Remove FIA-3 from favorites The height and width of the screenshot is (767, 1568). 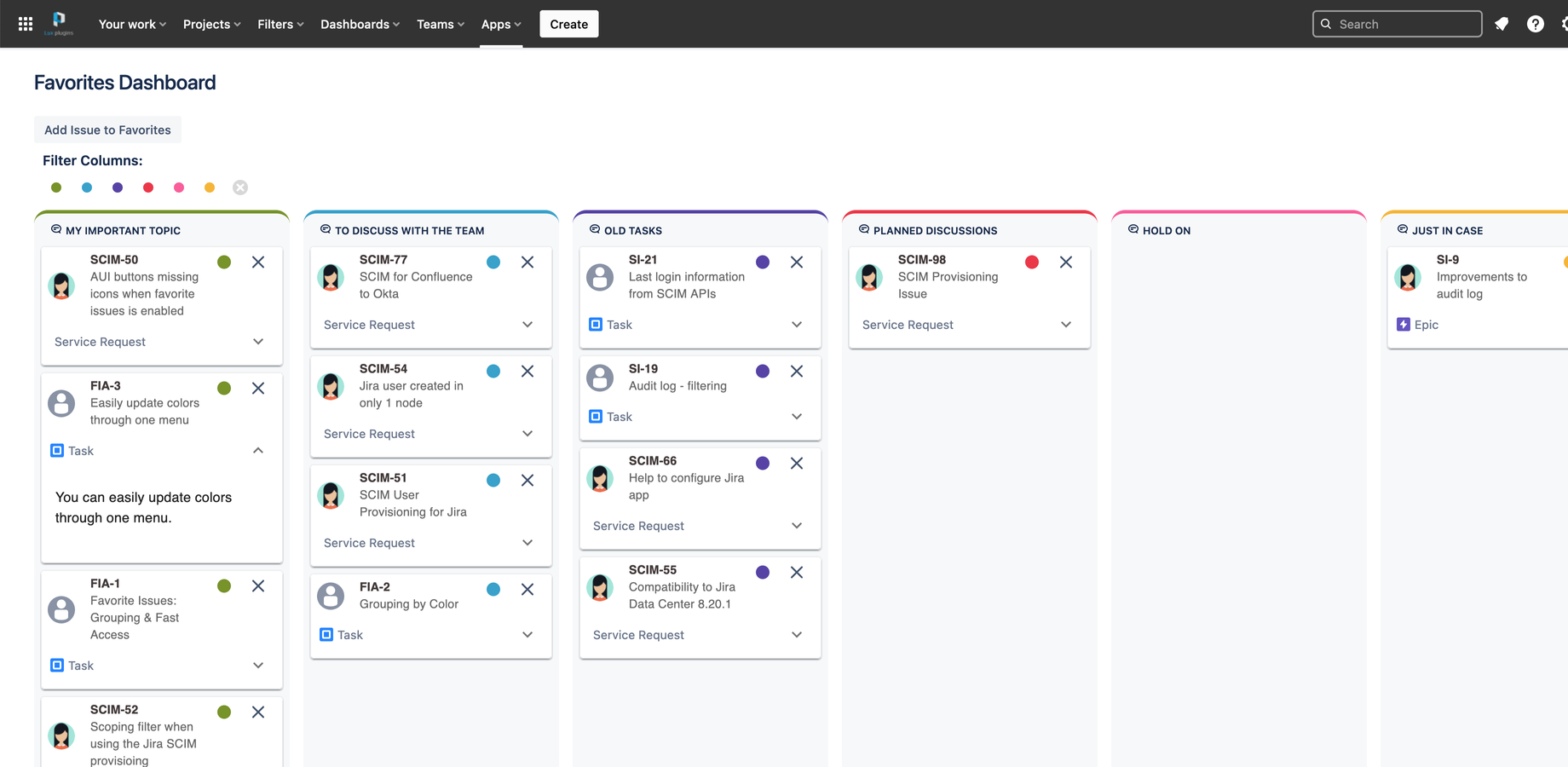pyautogui.click(x=258, y=389)
